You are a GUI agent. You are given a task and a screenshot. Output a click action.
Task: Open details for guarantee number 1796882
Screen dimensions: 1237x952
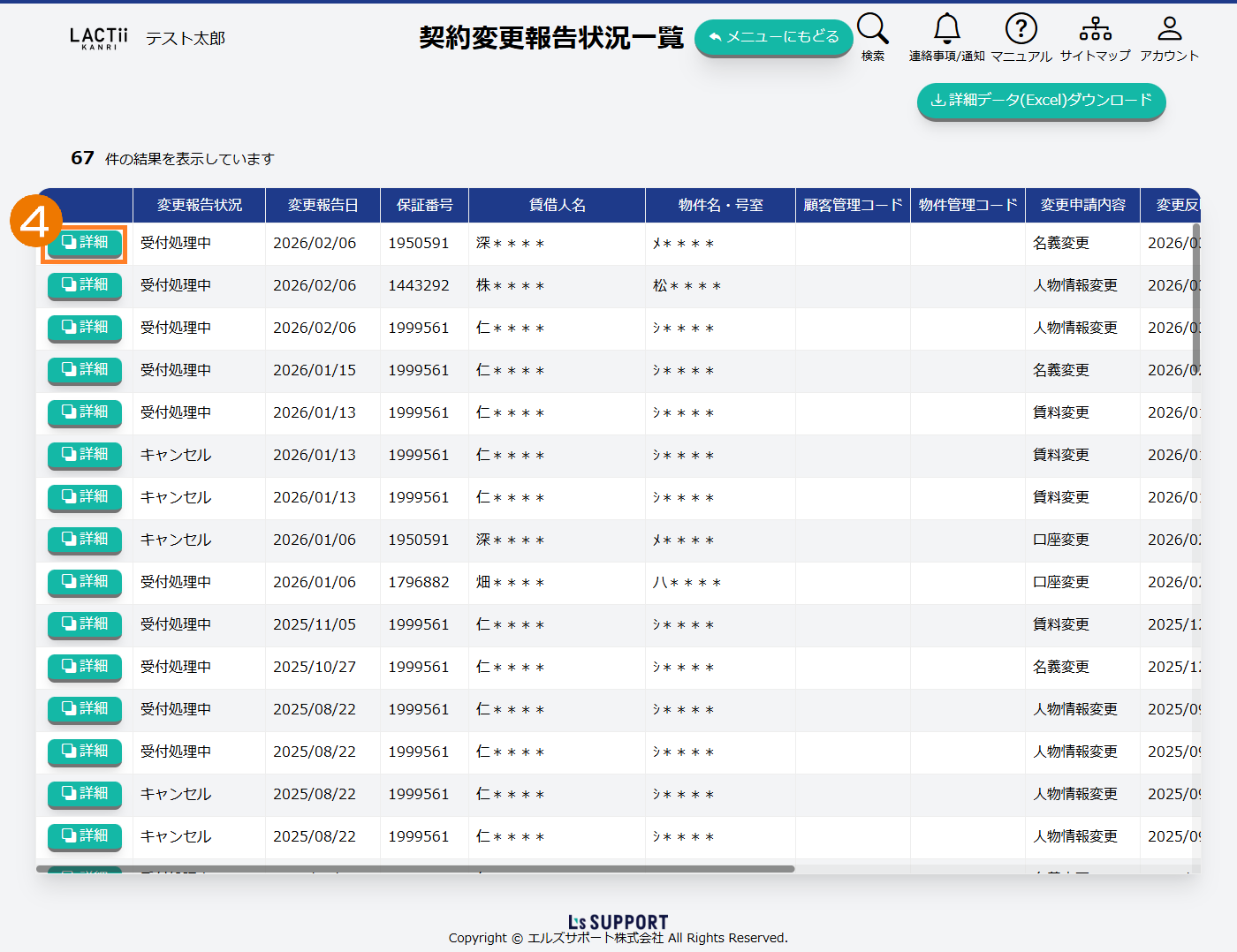pyautogui.click(x=85, y=582)
